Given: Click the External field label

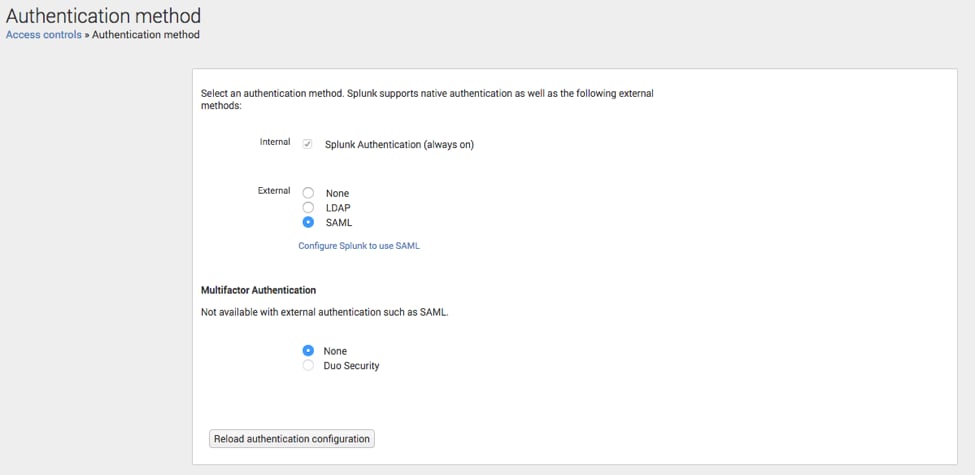Looking at the screenshot, I should [x=274, y=190].
